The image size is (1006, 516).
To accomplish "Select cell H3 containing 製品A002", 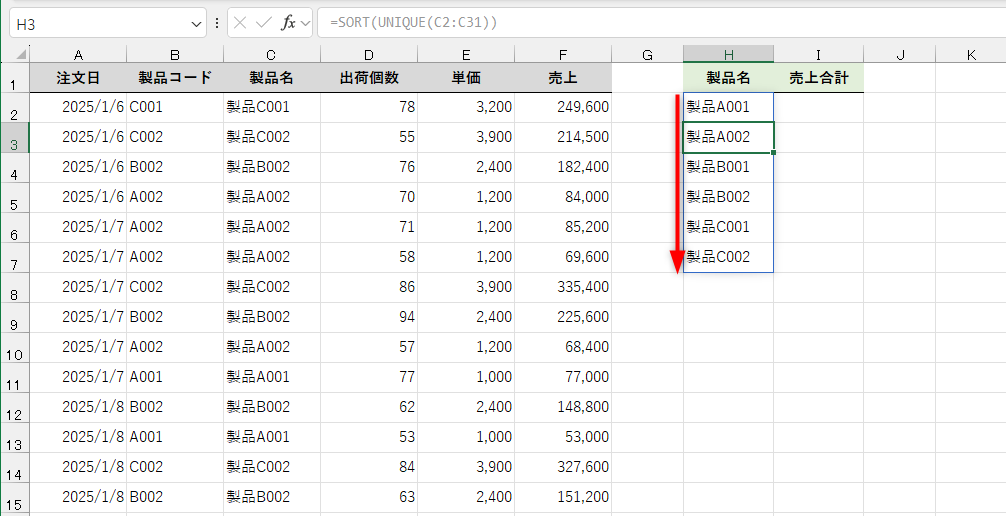I will [x=728, y=137].
